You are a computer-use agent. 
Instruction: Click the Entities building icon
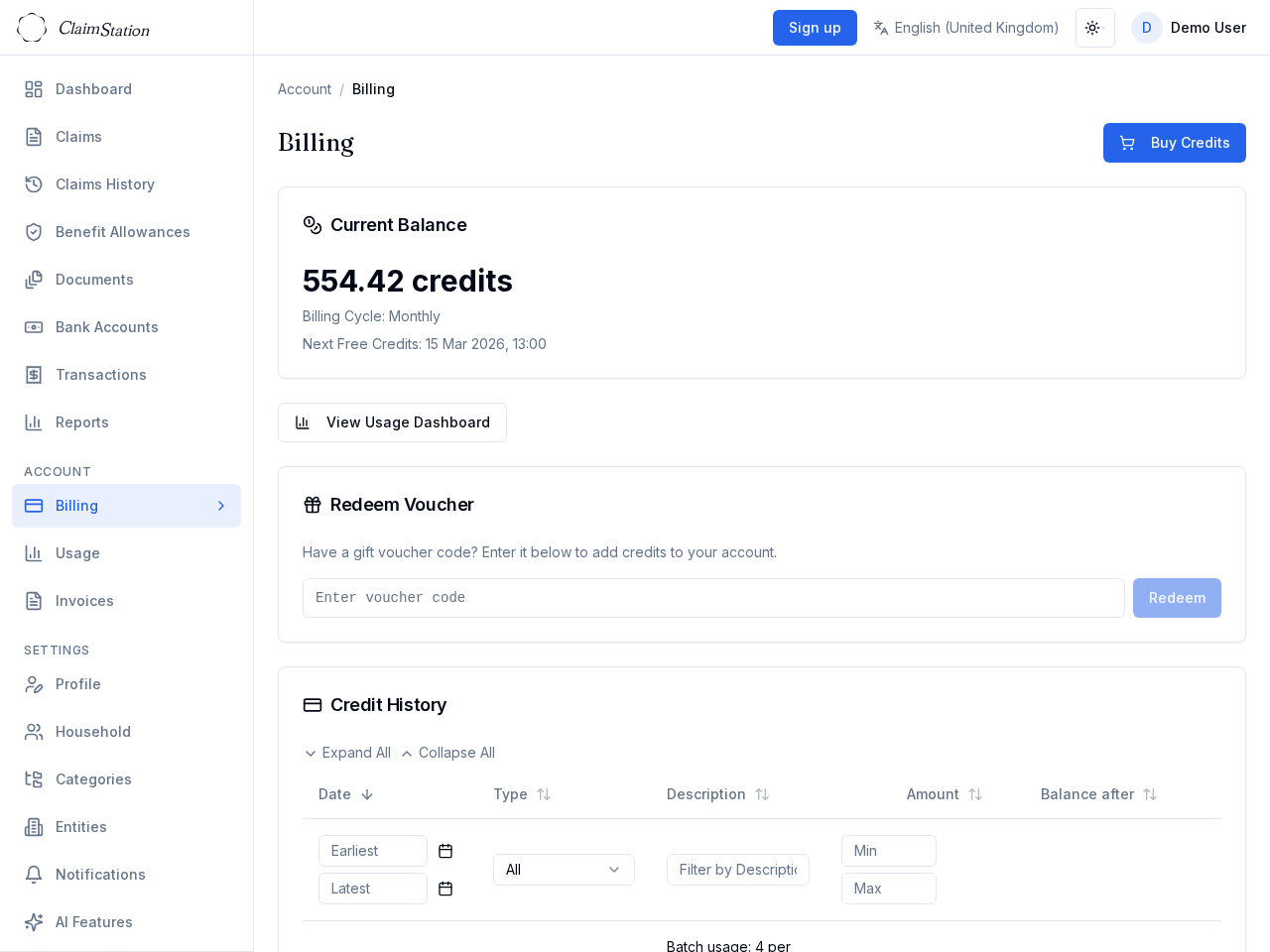(34, 827)
